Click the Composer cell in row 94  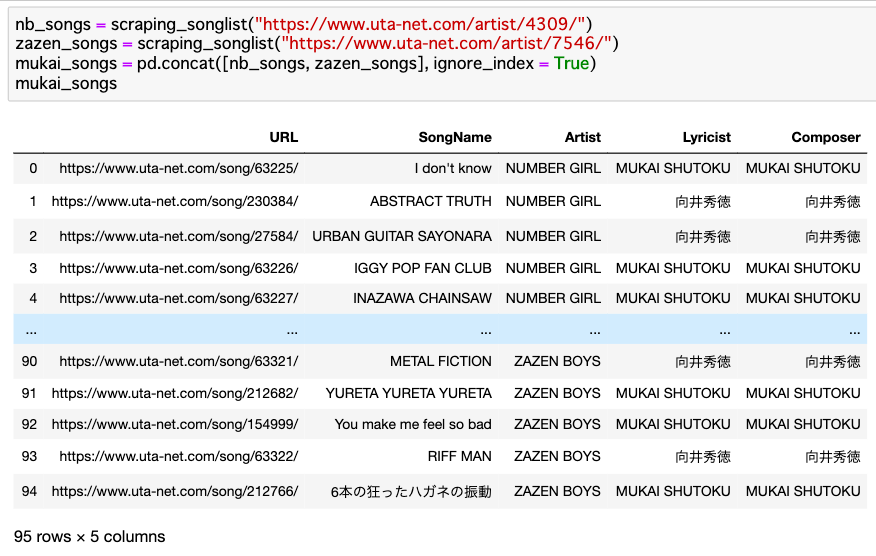(x=803, y=491)
